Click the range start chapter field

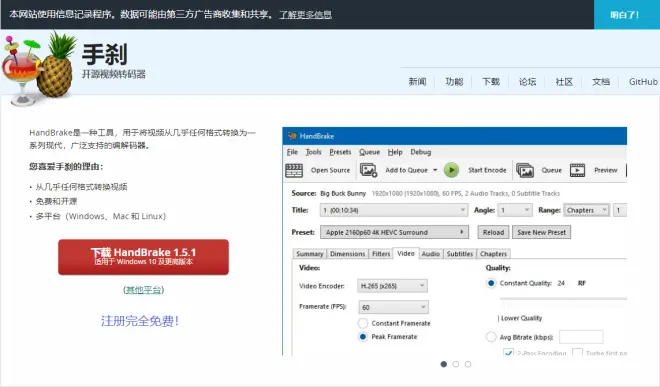(620, 210)
